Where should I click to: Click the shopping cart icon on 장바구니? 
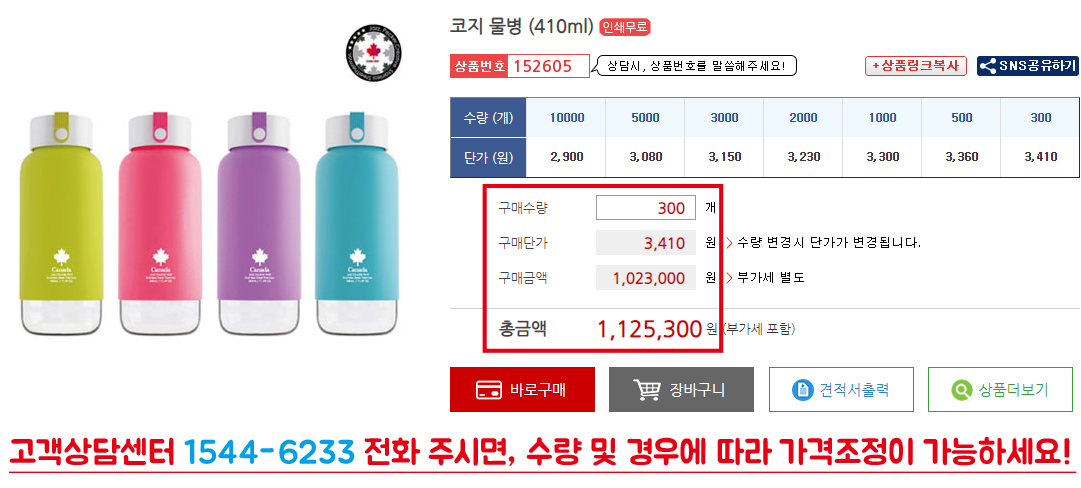647,389
